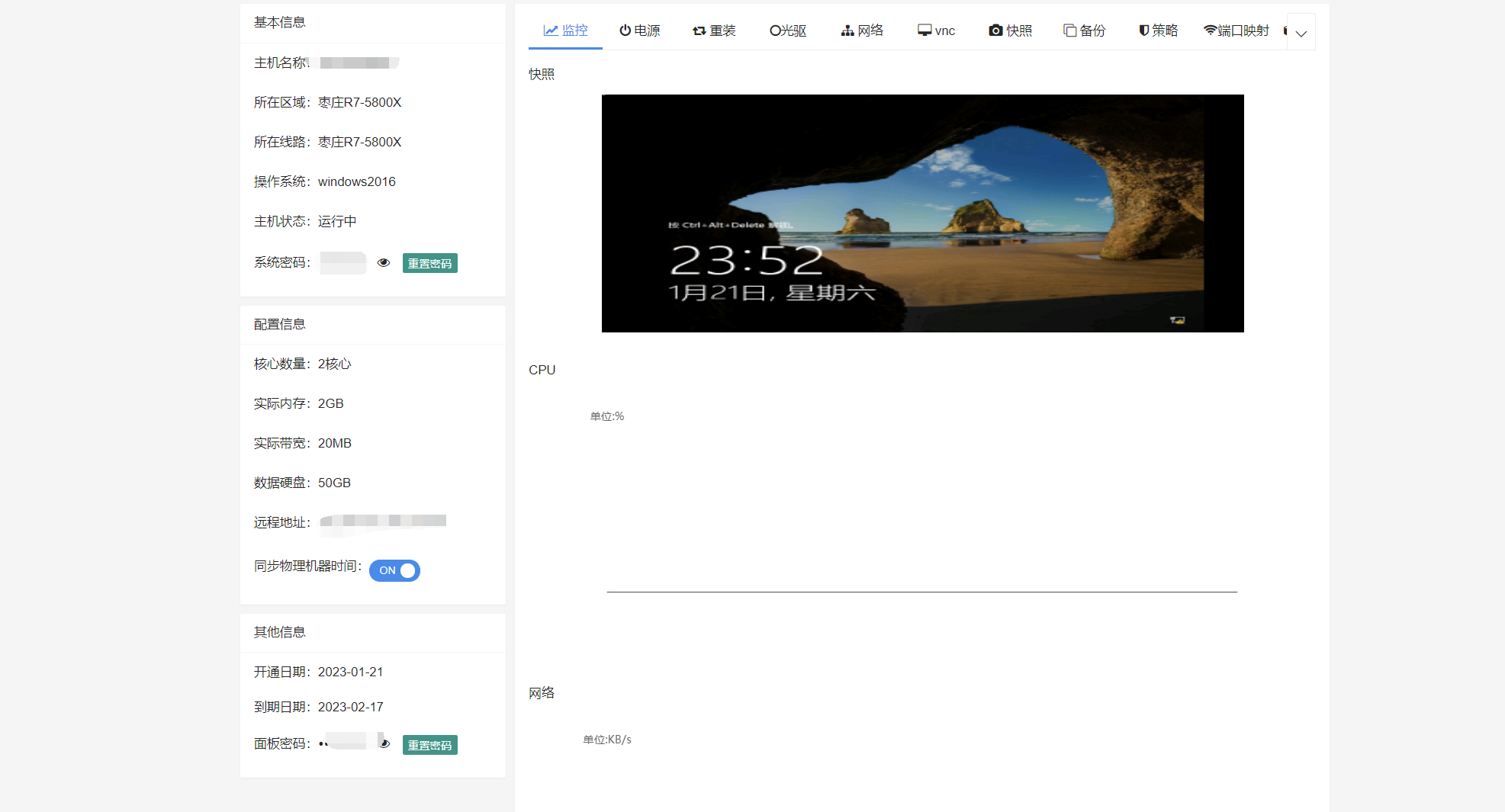
Task: Open the vnc console tab
Action: point(936,30)
